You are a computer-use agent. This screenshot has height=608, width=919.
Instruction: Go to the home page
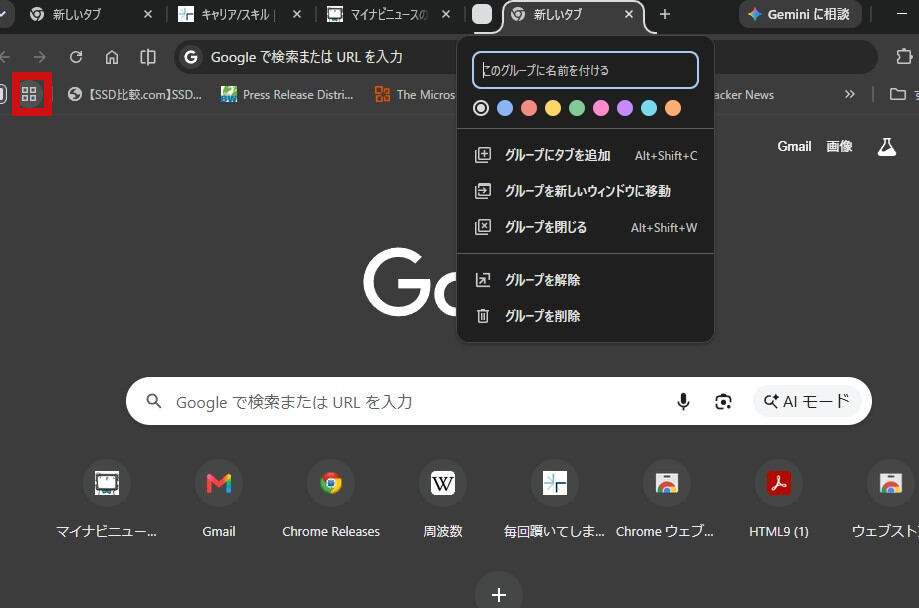(111, 57)
